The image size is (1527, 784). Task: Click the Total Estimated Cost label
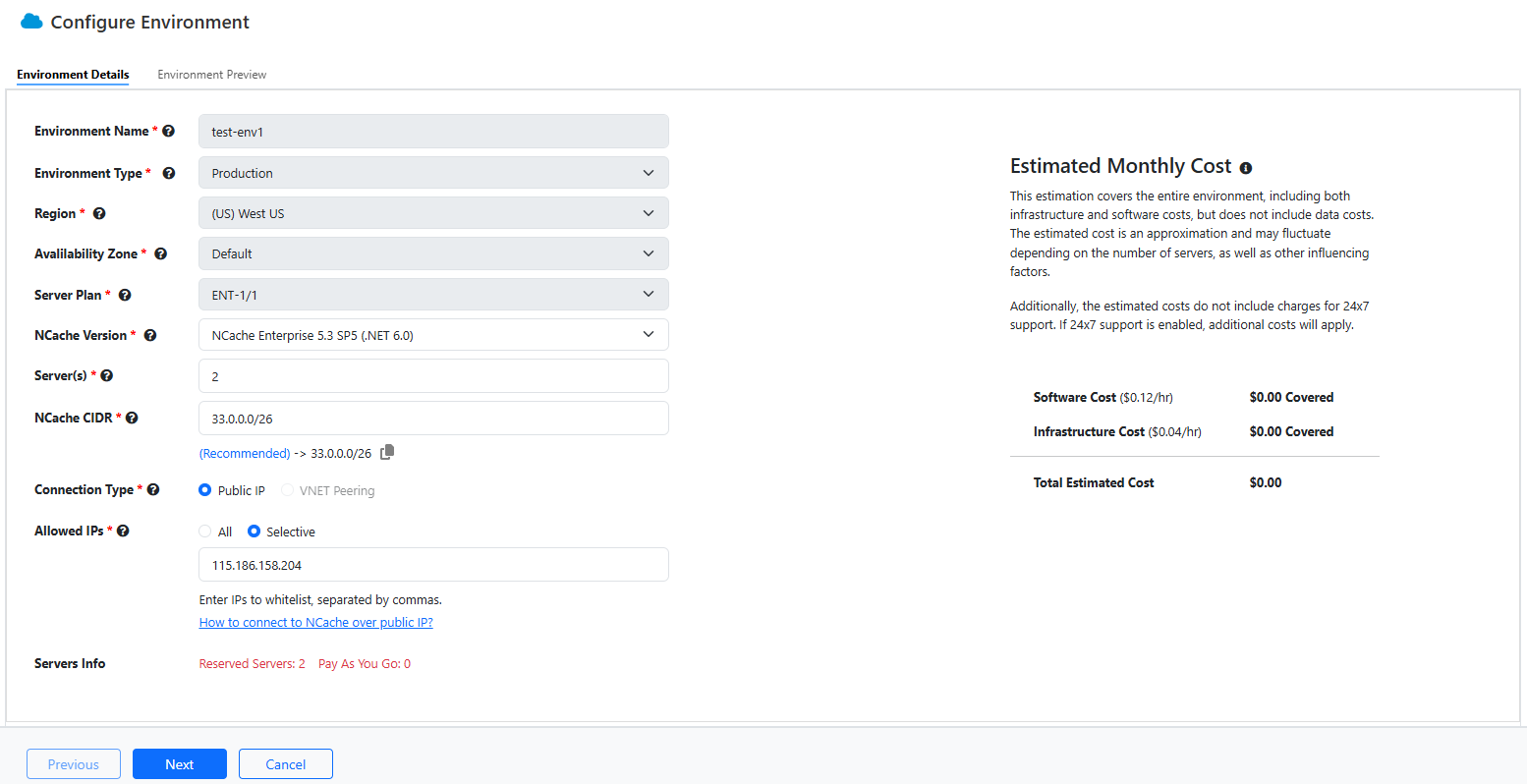click(x=1094, y=482)
